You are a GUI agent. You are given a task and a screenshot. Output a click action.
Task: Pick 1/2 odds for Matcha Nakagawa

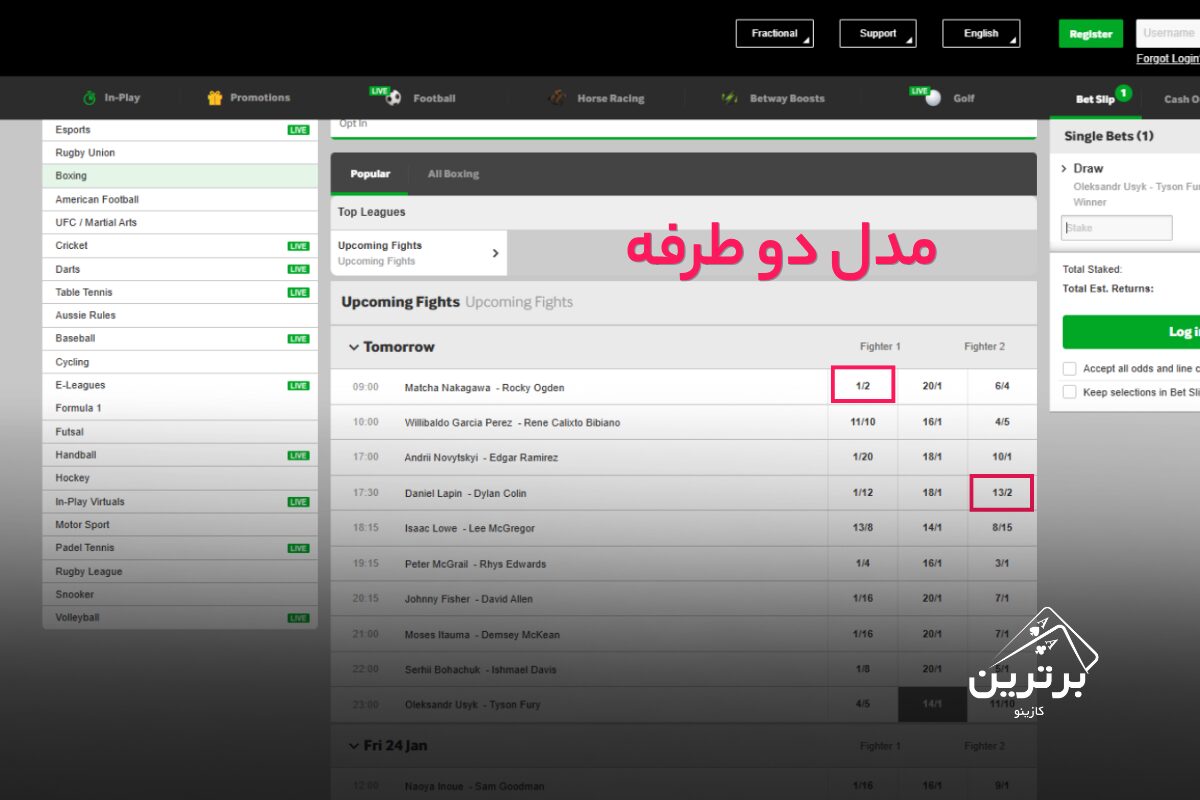click(862, 387)
